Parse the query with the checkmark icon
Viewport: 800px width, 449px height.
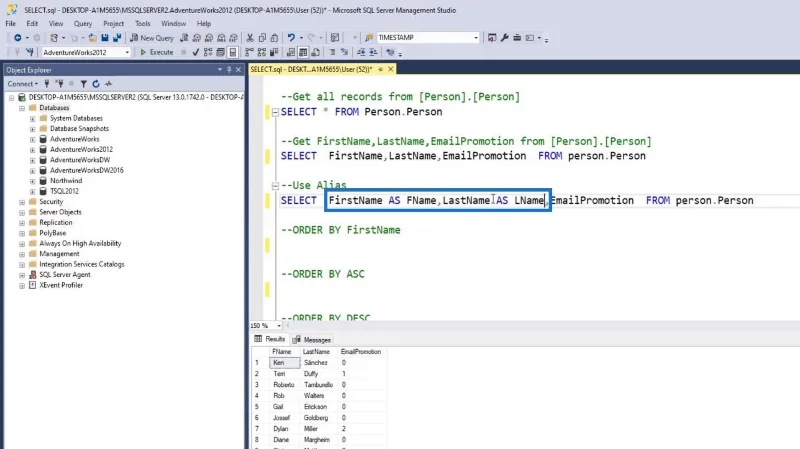pos(195,52)
